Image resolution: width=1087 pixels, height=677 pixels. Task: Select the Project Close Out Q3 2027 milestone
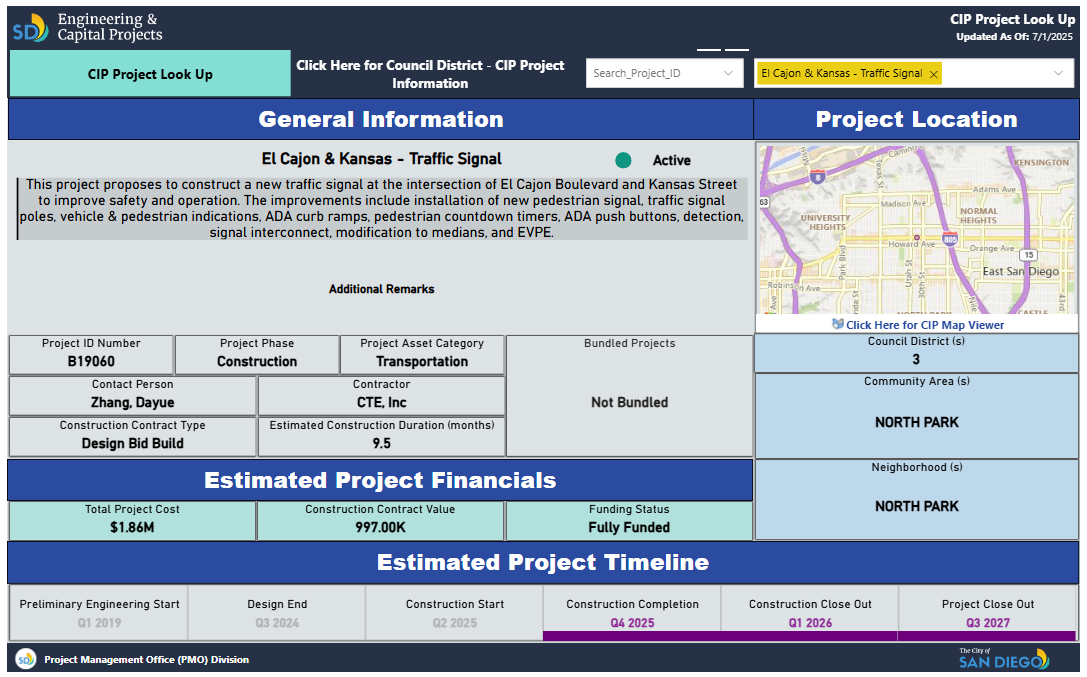pyautogui.click(x=988, y=613)
